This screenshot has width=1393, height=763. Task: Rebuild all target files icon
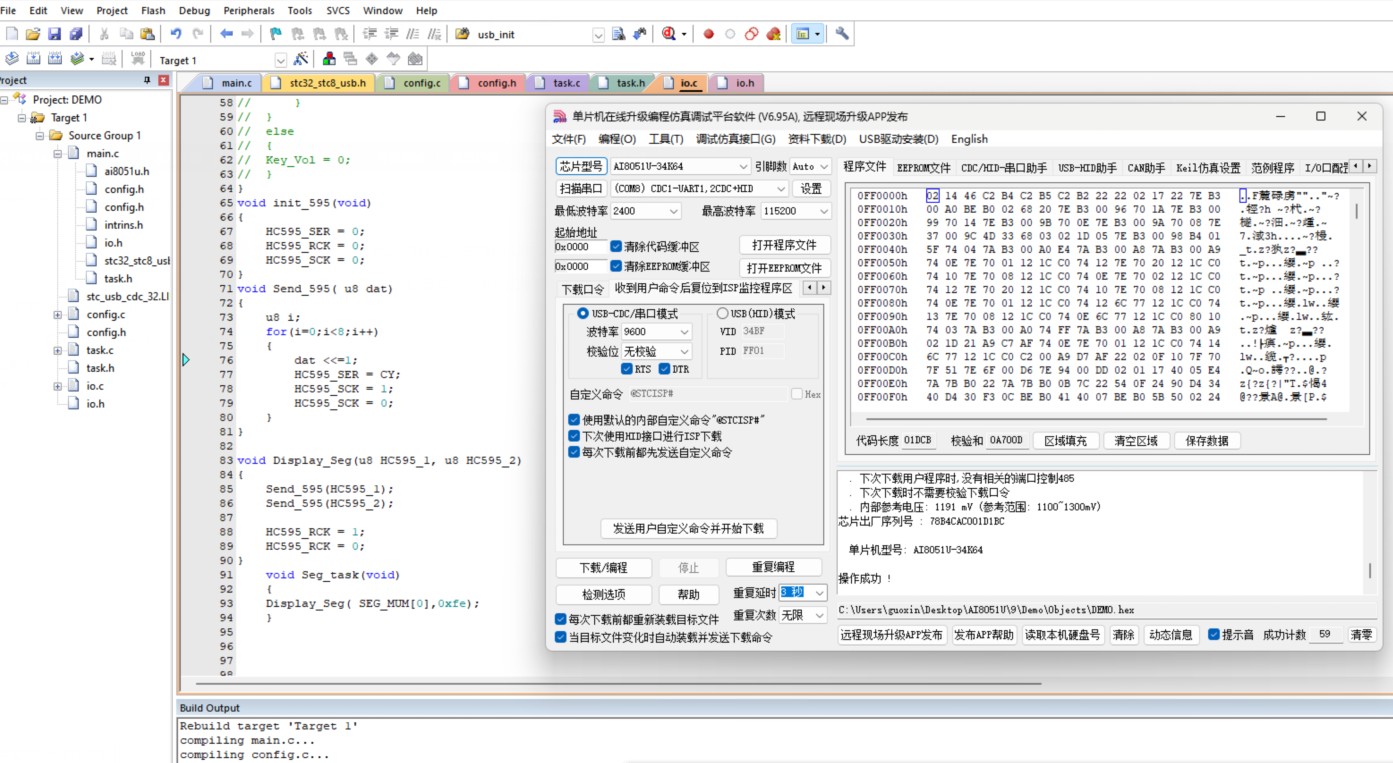[55, 59]
